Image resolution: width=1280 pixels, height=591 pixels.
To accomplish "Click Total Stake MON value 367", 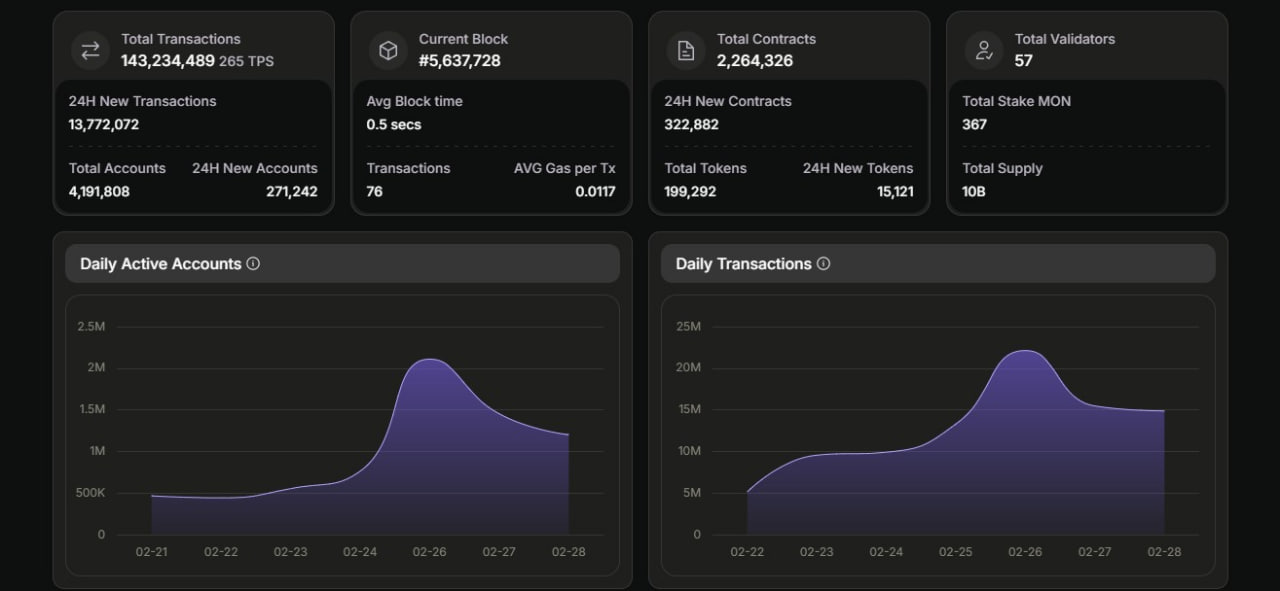I will coord(974,125).
